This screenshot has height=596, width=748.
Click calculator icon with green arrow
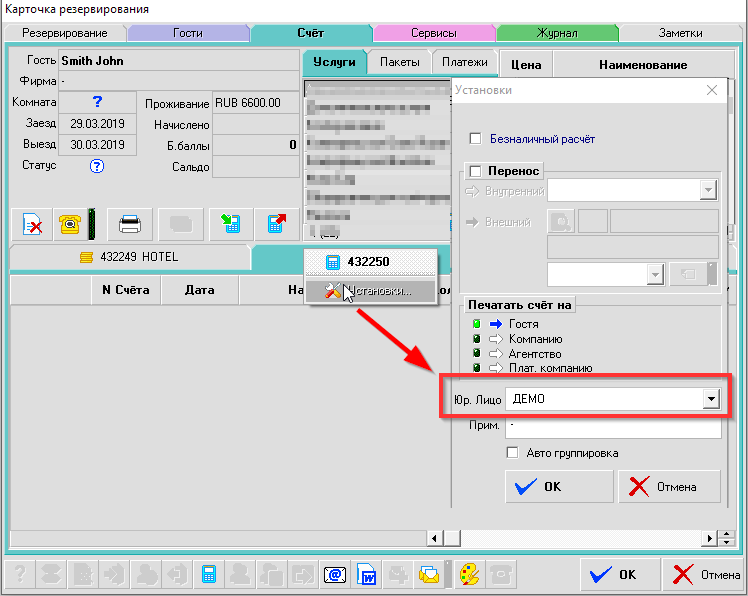click(231, 223)
